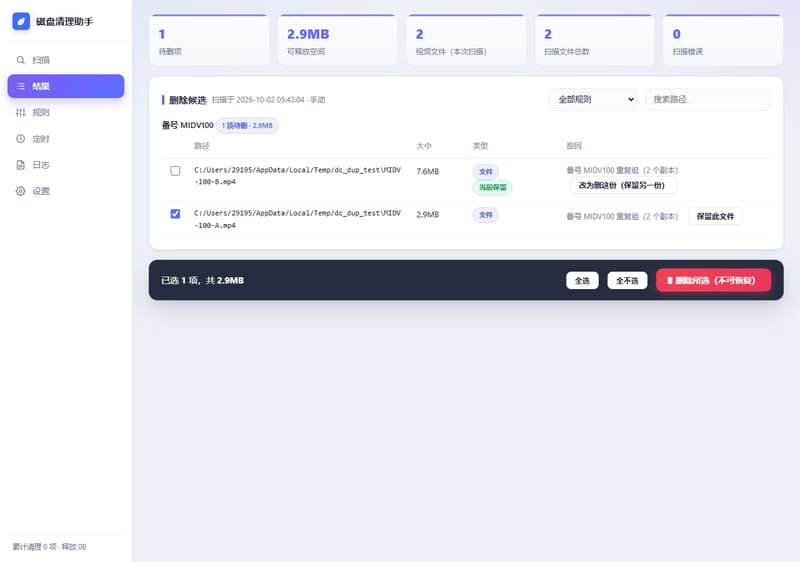Click the 0 扫描错误 stat card
800x562 pixels.
pyautogui.click(x=723, y=40)
